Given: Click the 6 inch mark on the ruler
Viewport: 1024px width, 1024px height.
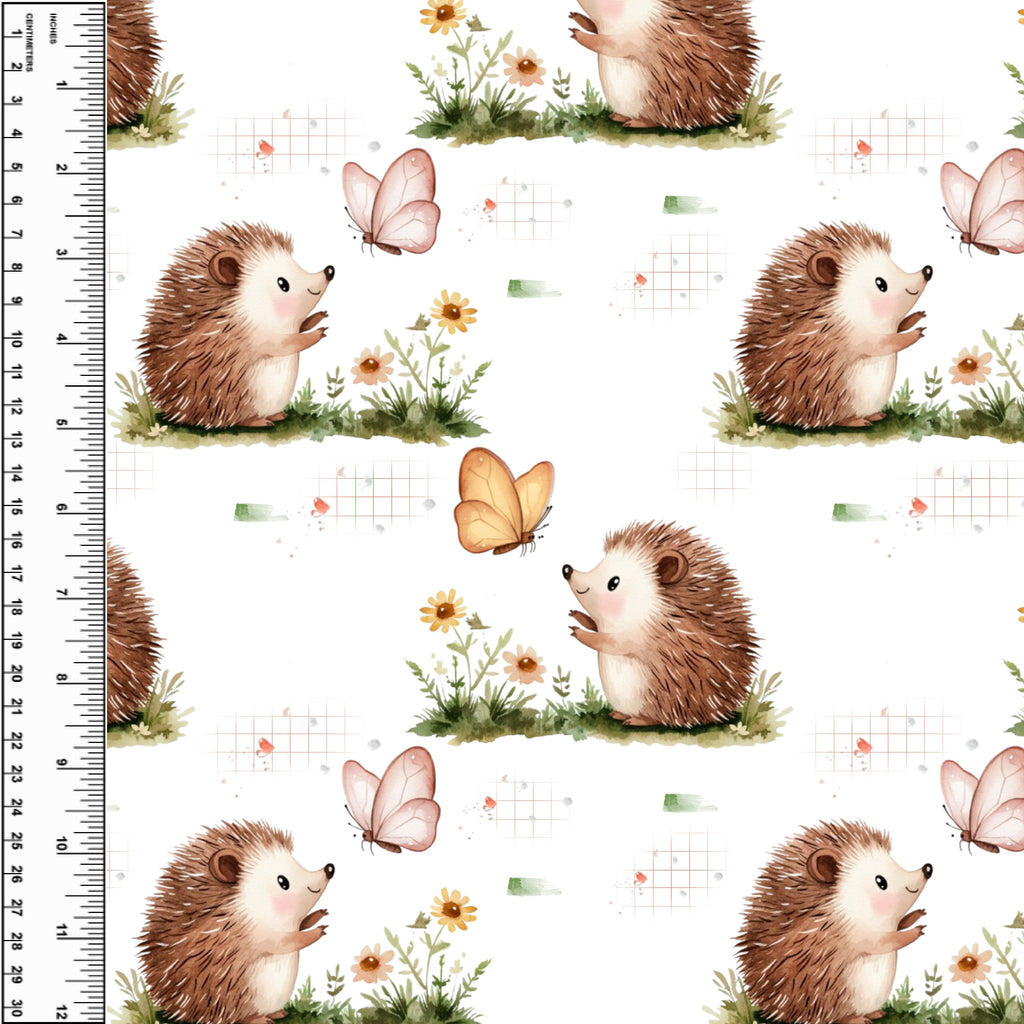Looking at the screenshot, I should 62,508.
